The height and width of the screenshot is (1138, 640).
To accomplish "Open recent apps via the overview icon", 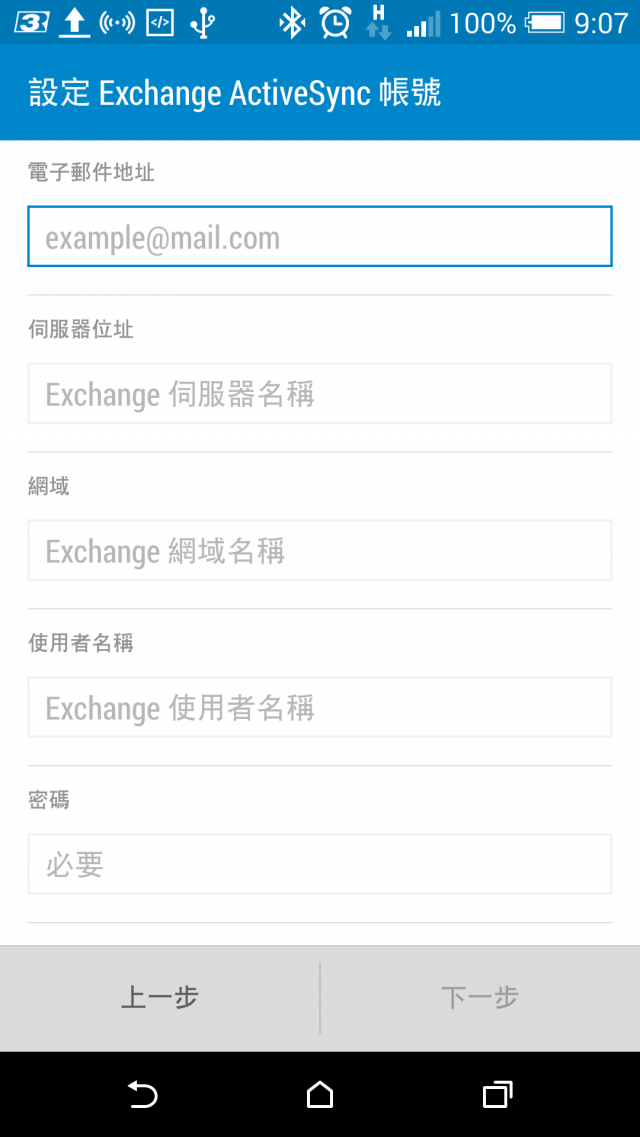I will (x=498, y=1094).
